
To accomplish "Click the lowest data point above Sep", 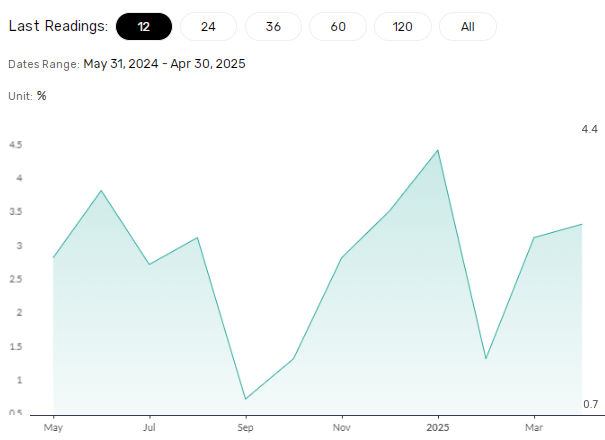I will point(245,399).
